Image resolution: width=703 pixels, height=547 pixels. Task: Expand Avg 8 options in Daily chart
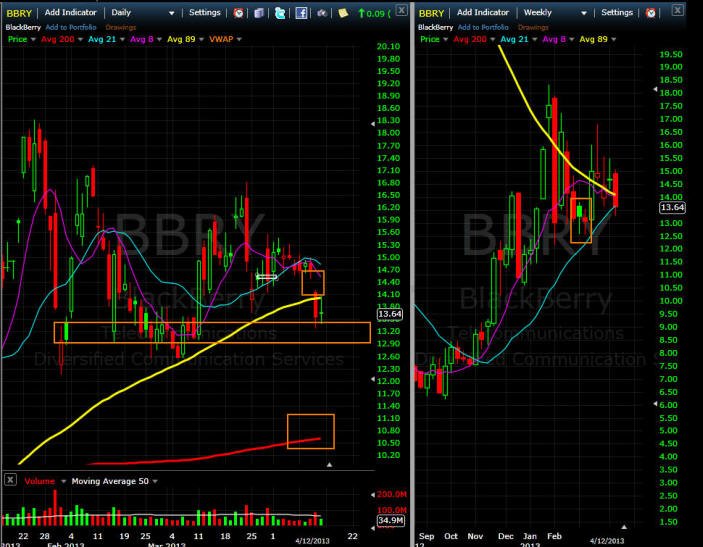[159, 39]
